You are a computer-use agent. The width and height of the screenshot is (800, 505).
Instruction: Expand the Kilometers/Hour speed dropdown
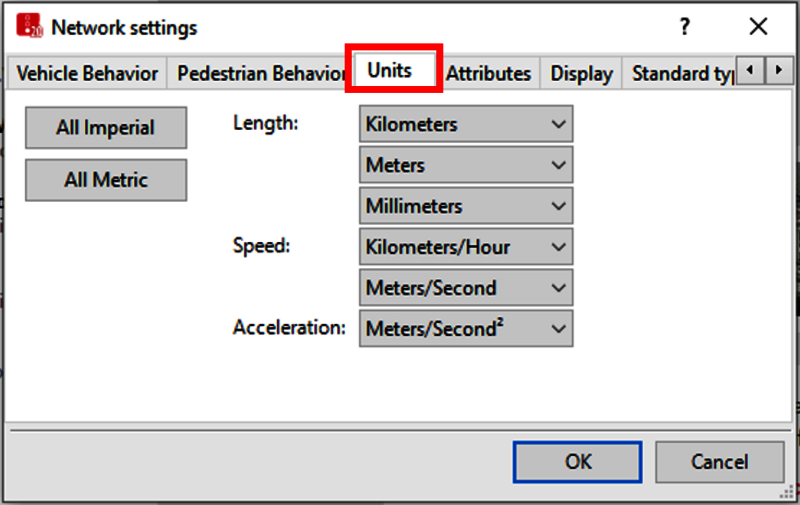(466, 247)
